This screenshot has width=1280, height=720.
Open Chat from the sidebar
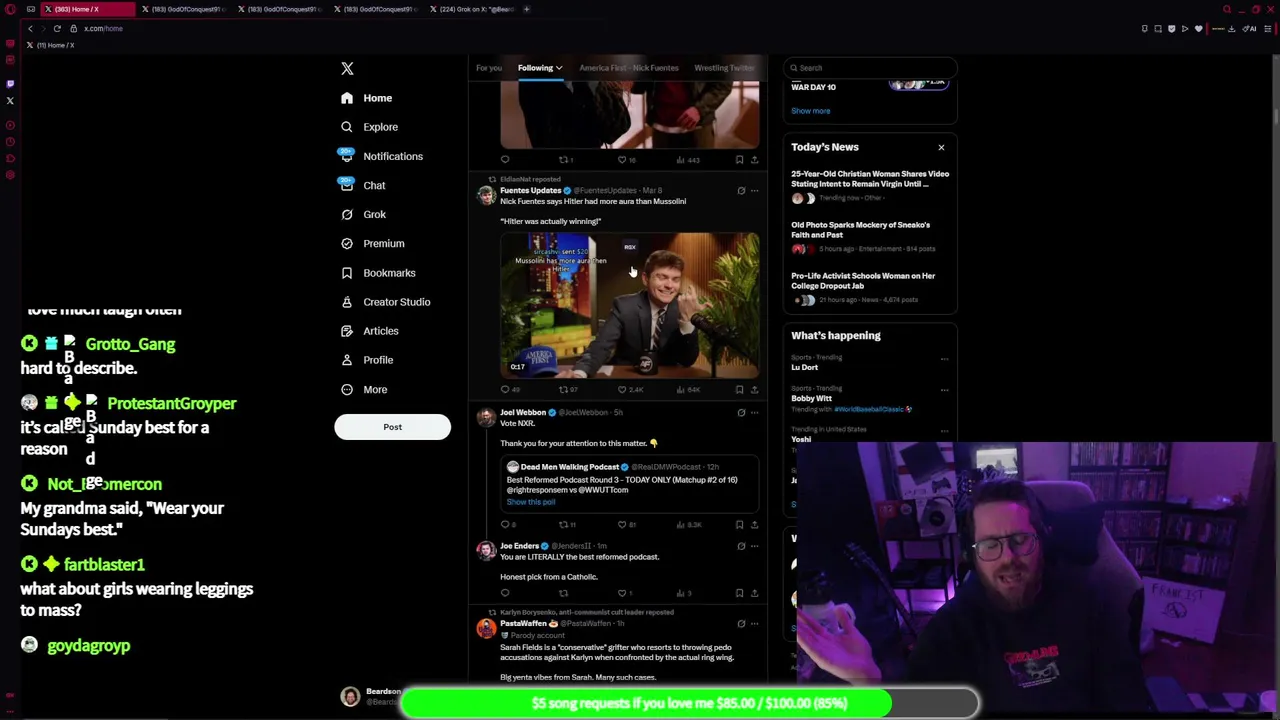[363, 185]
